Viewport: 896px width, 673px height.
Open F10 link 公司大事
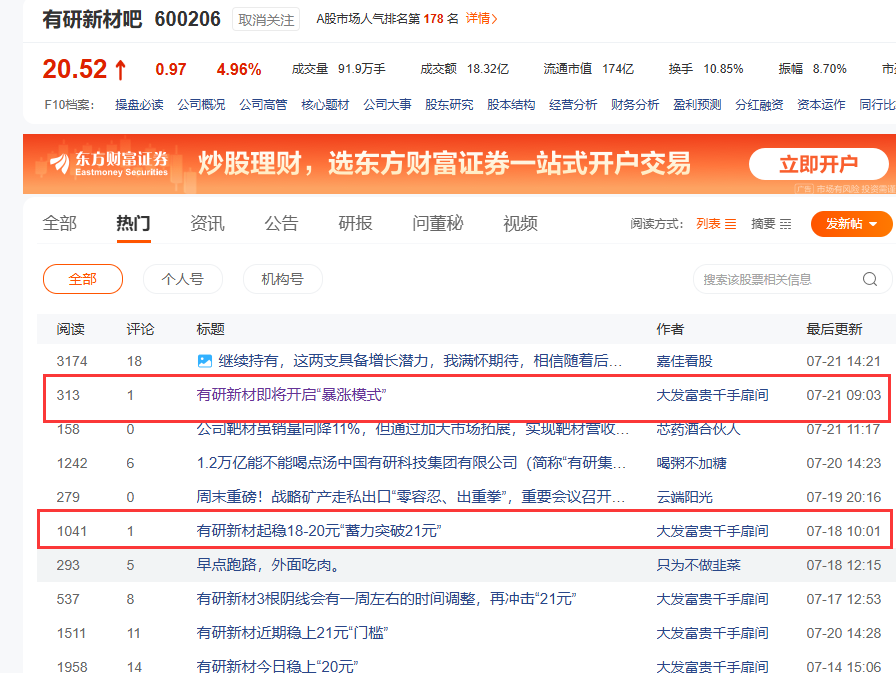(387, 105)
